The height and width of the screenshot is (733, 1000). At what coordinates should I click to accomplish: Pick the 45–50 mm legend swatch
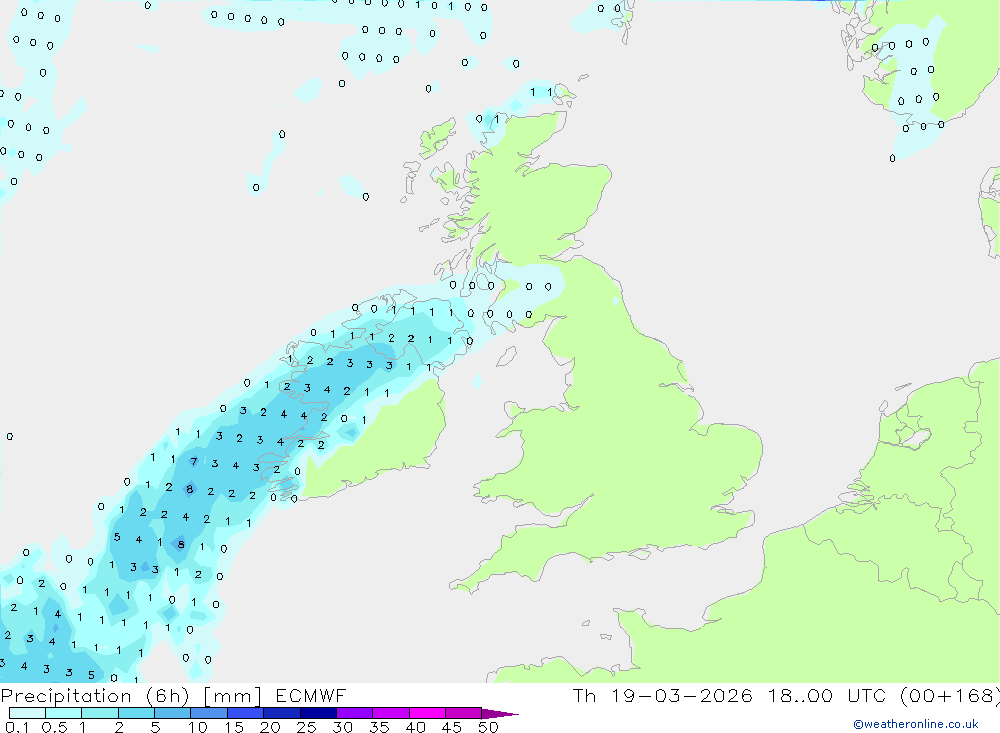click(463, 713)
